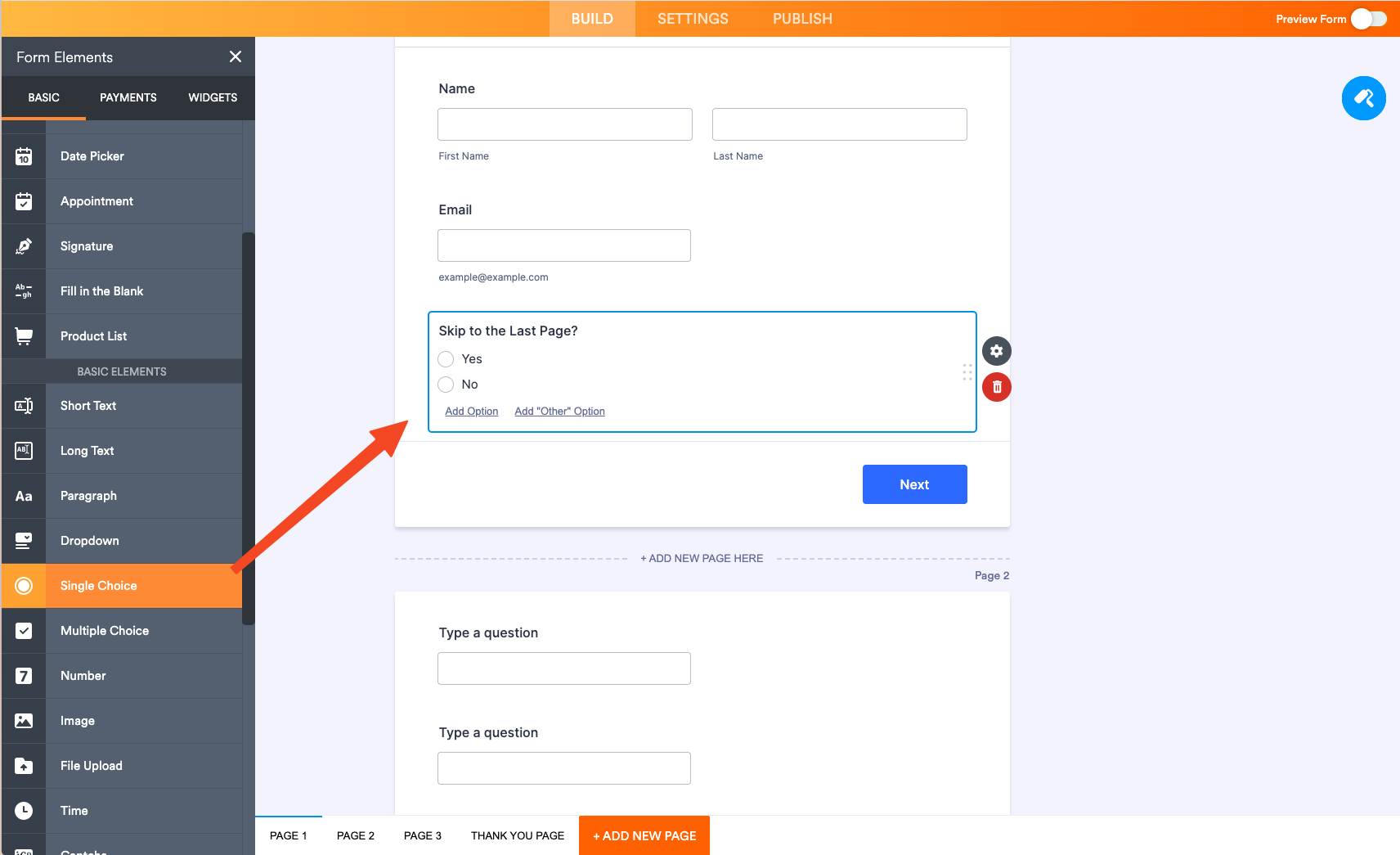
Task: Add the Short Text element
Action: [x=122, y=406]
